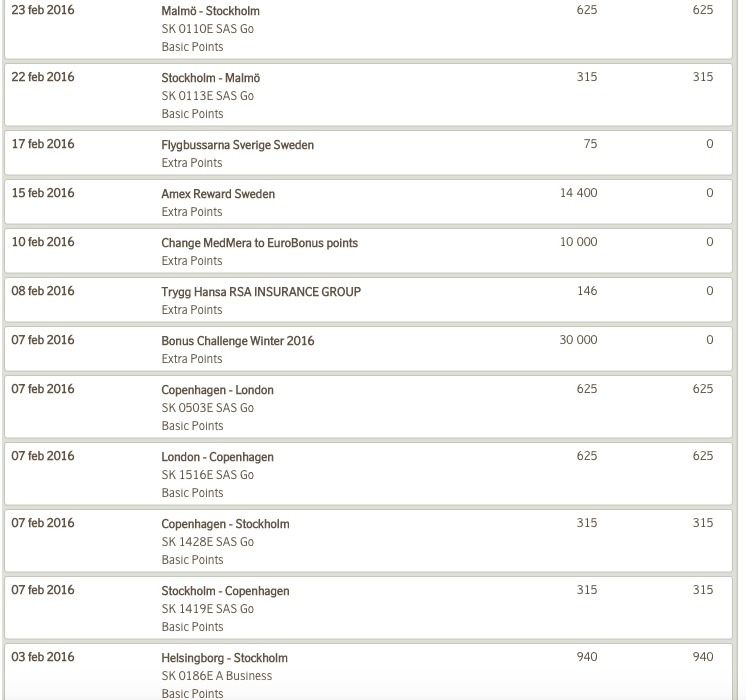Select the 14 400 points amount
This screenshot has width=746, height=700.
[x=578, y=193]
